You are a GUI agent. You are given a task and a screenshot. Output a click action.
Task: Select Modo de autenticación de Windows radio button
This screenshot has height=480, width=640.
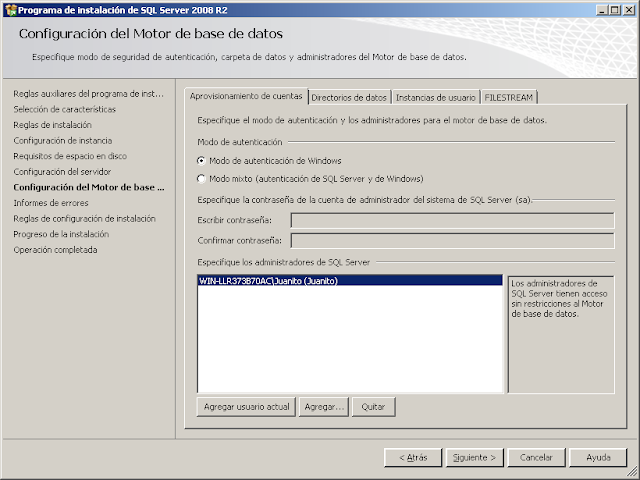pos(201,161)
